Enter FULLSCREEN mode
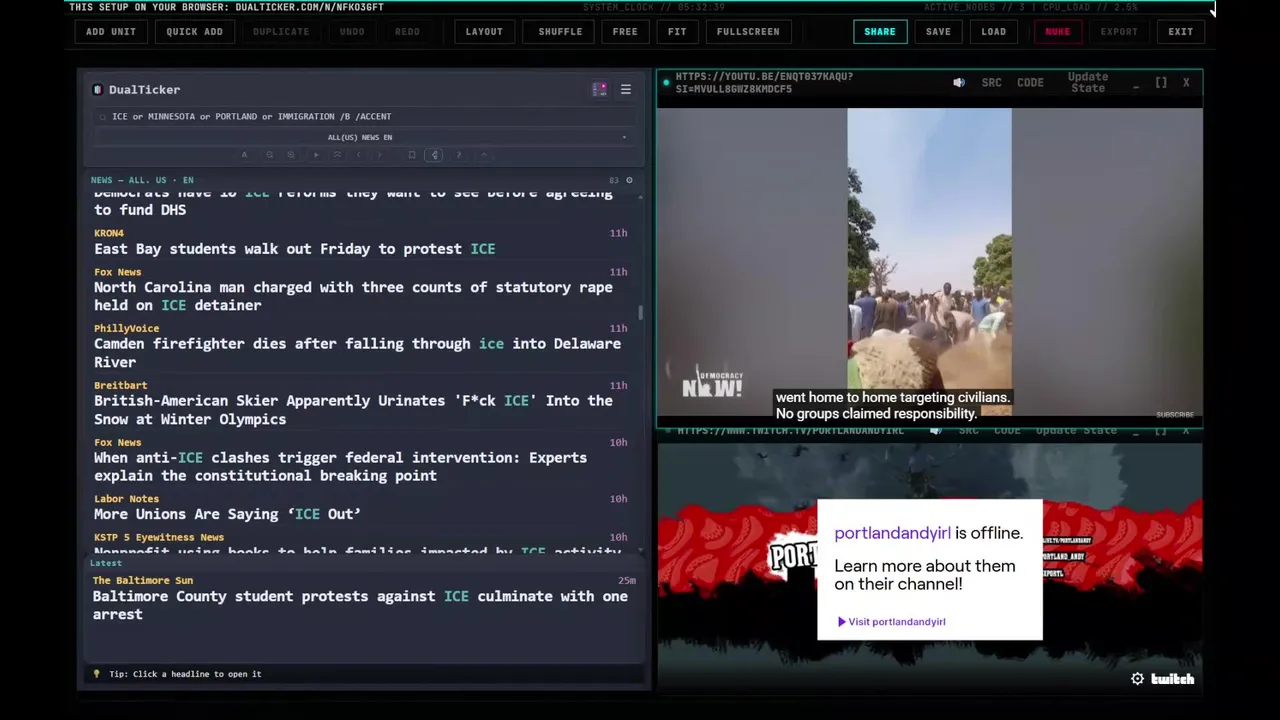 coord(748,31)
